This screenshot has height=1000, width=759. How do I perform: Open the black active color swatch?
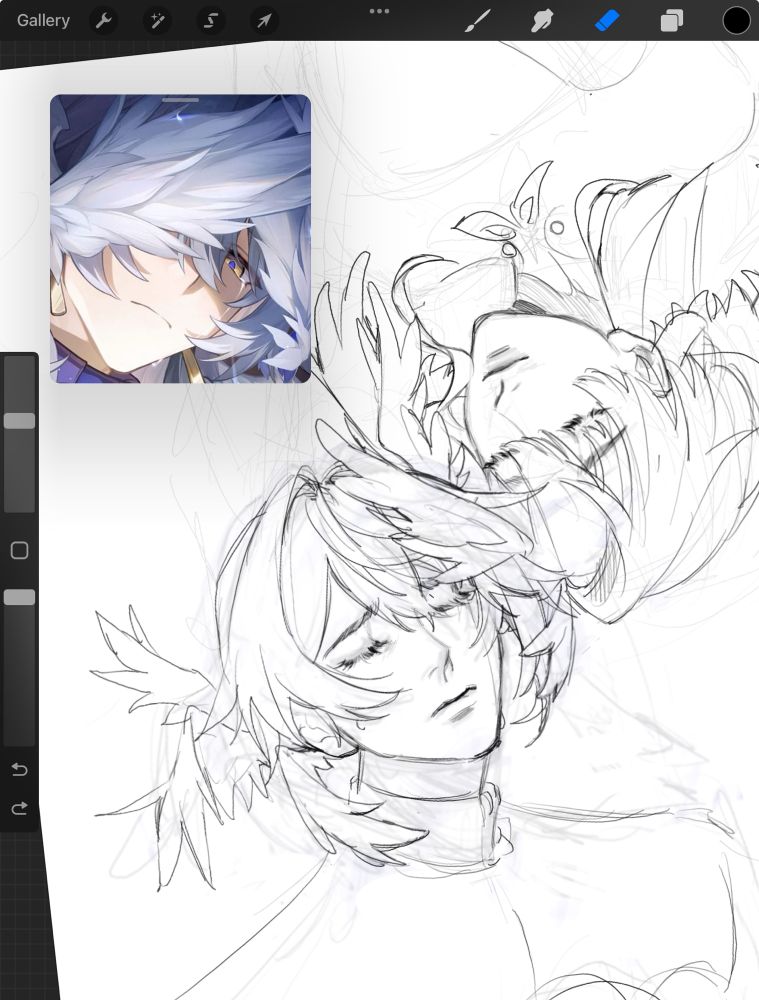736,20
